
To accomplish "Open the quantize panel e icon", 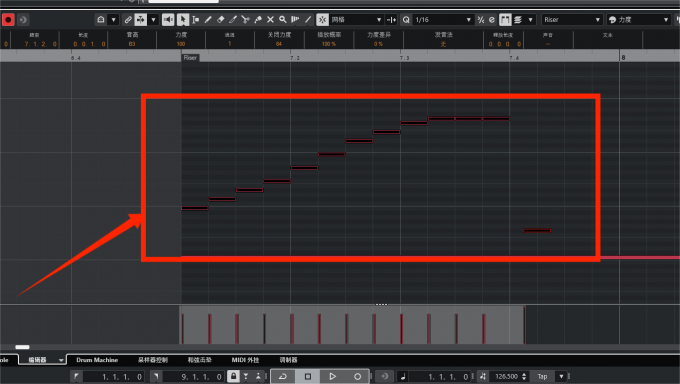I will pos(492,20).
